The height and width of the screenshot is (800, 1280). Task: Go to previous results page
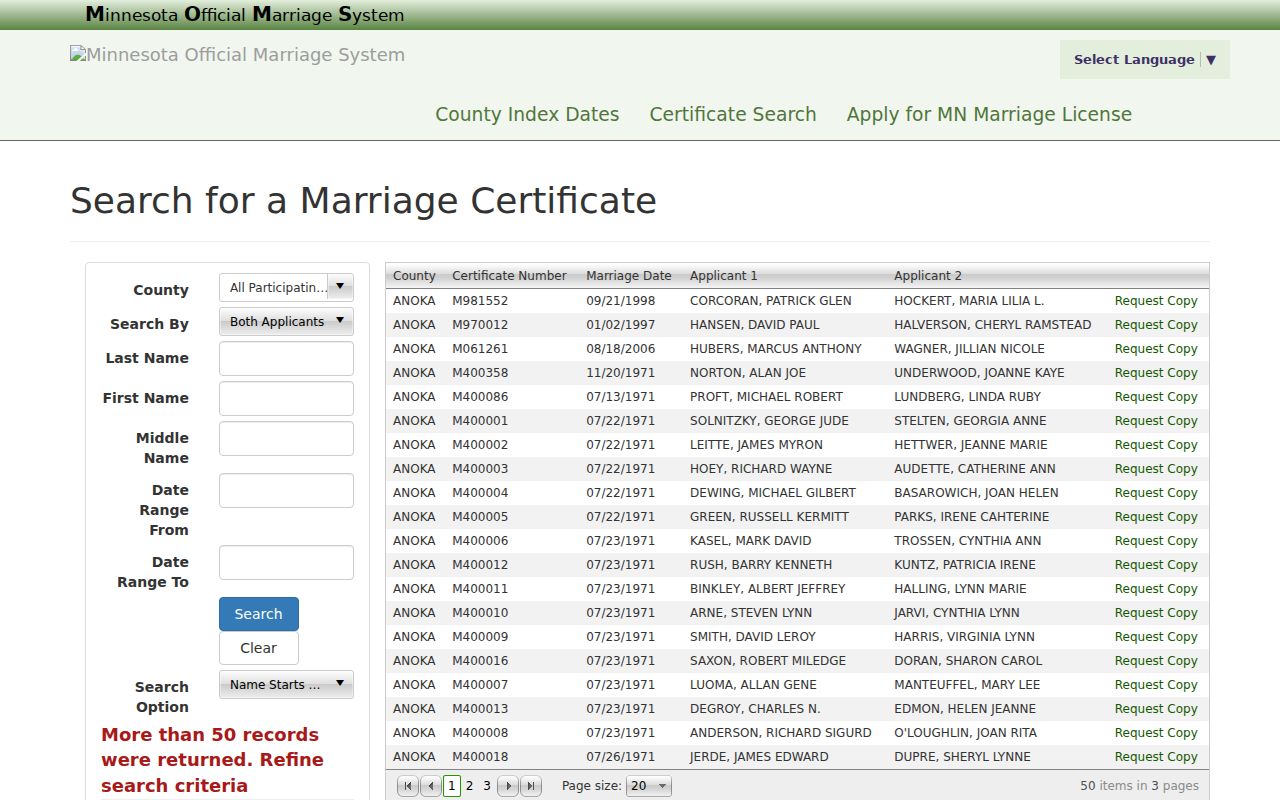click(x=431, y=786)
